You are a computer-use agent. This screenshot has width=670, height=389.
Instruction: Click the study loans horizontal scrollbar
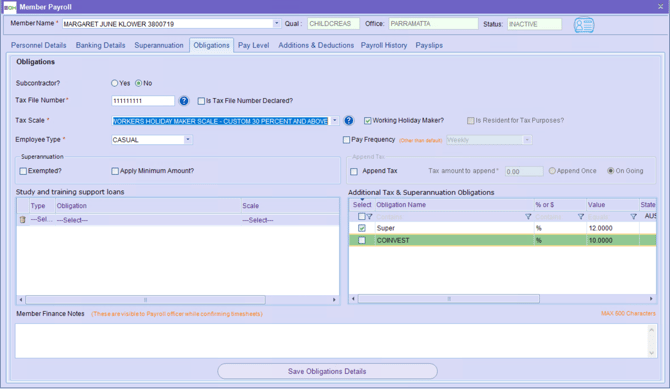pyautogui.click(x=145, y=300)
